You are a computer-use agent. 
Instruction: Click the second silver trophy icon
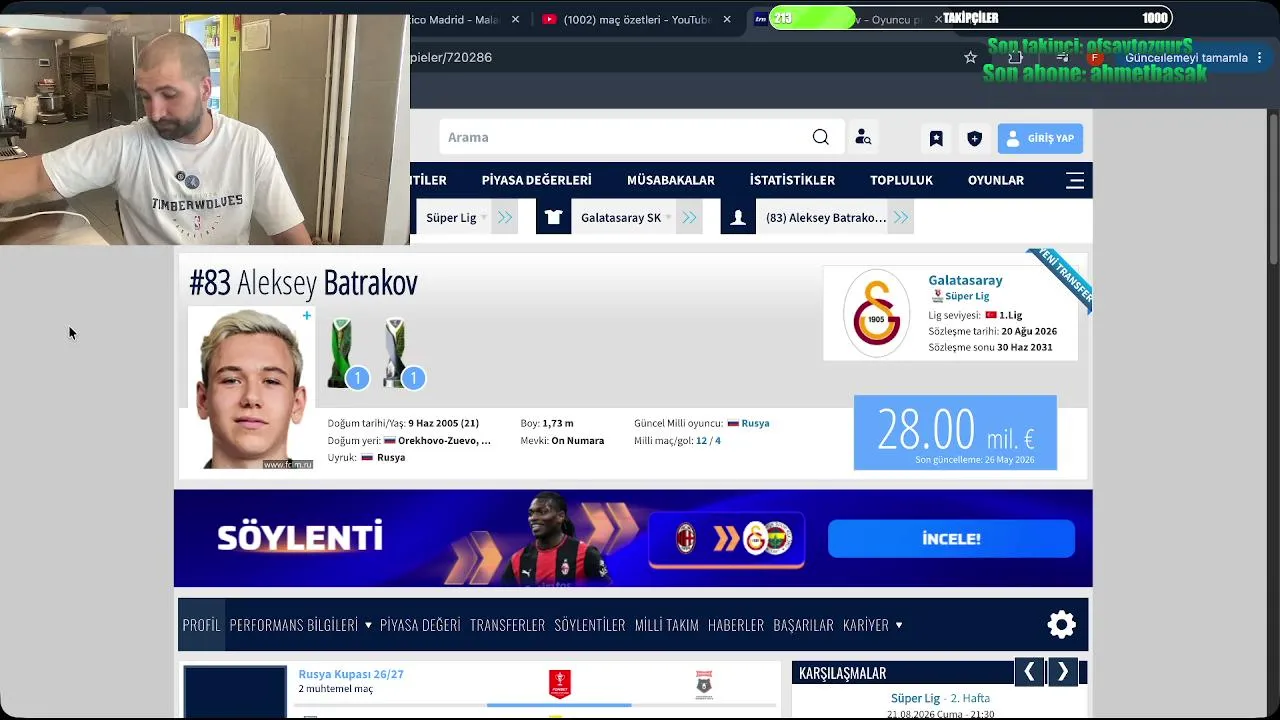tap(395, 351)
